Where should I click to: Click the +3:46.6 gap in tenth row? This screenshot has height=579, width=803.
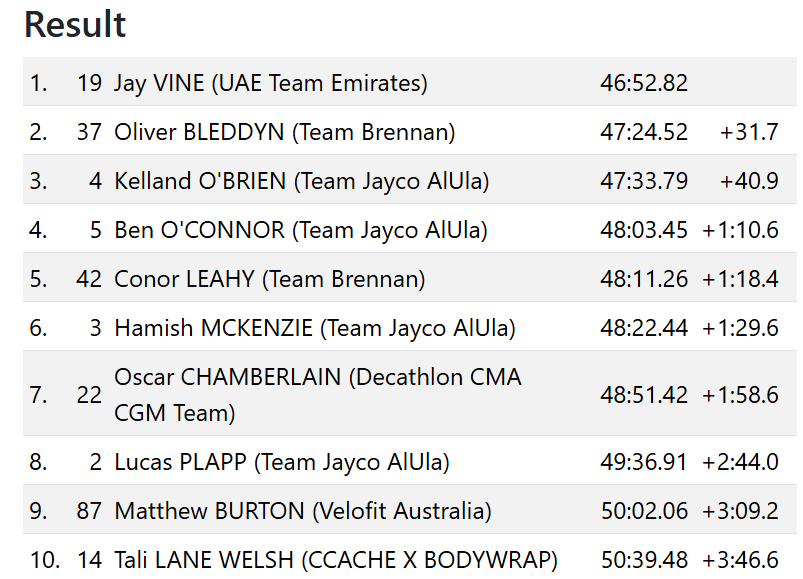point(740,560)
